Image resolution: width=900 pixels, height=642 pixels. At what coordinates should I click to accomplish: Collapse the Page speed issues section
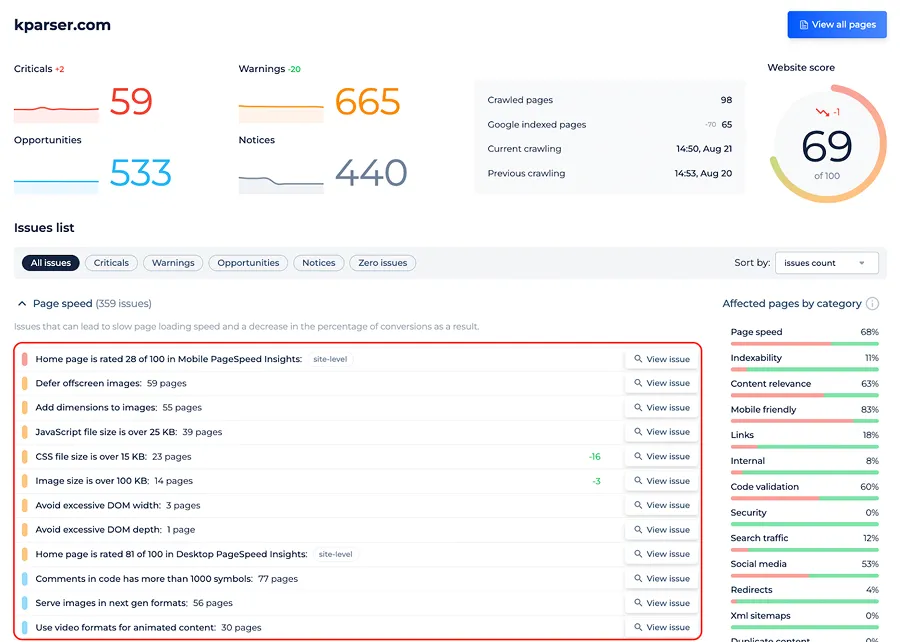coord(23,303)
